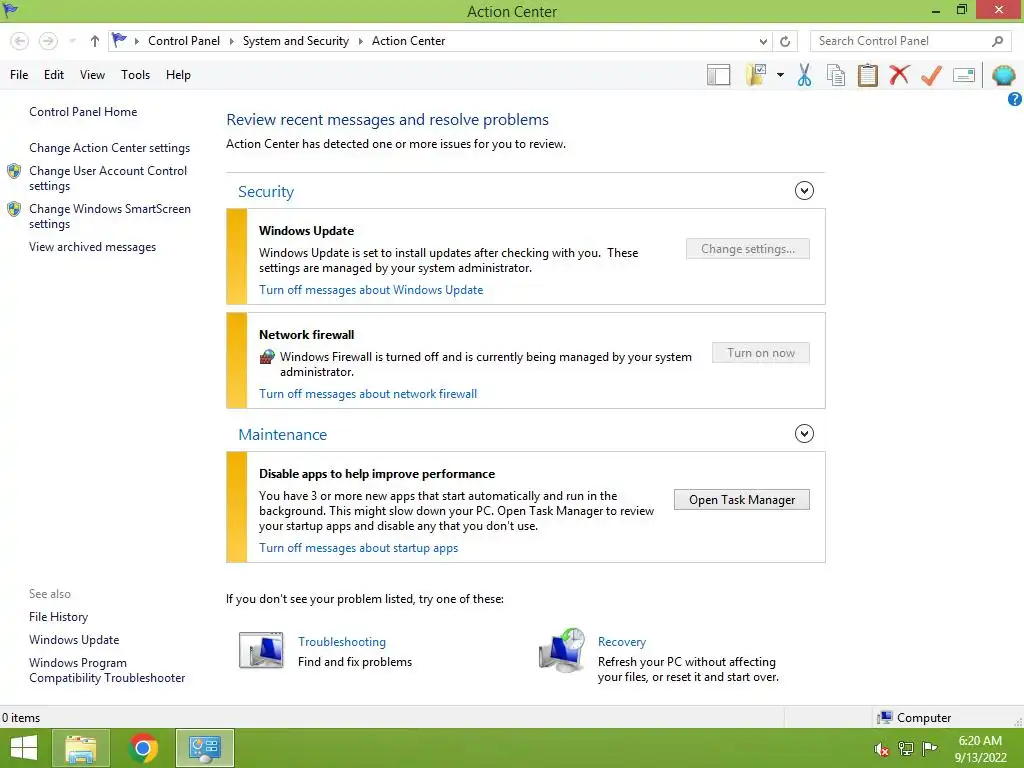Open the Recovery link

(x=622, y=642)
